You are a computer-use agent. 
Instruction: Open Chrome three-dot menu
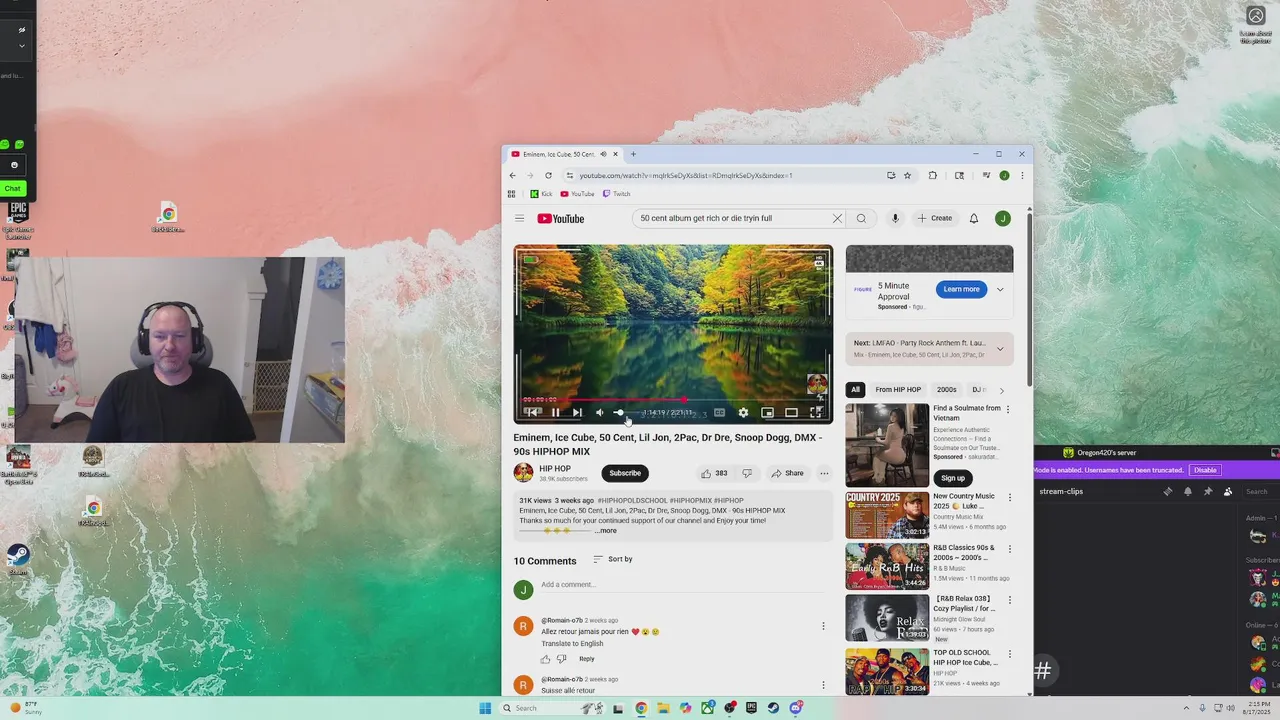[1021, 175]
